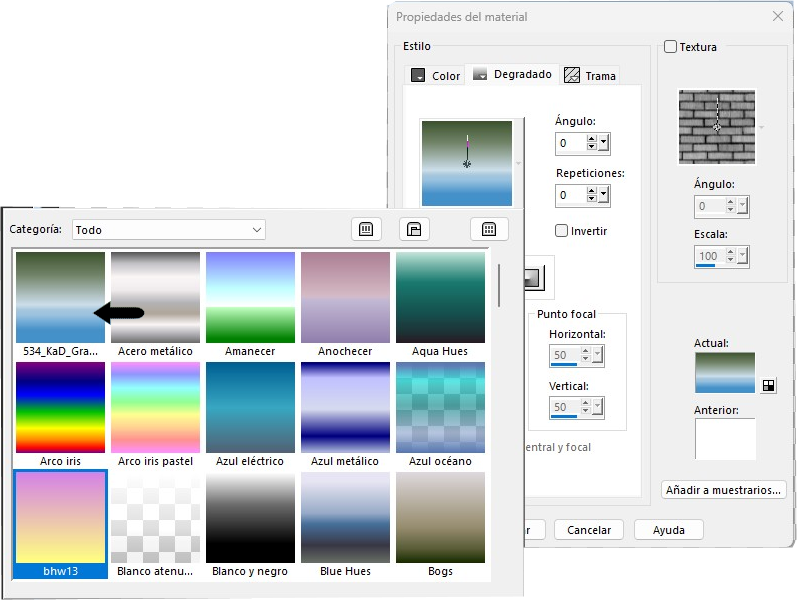Click the linear gradient style icon
797x600 pixels.
[533, 278]
